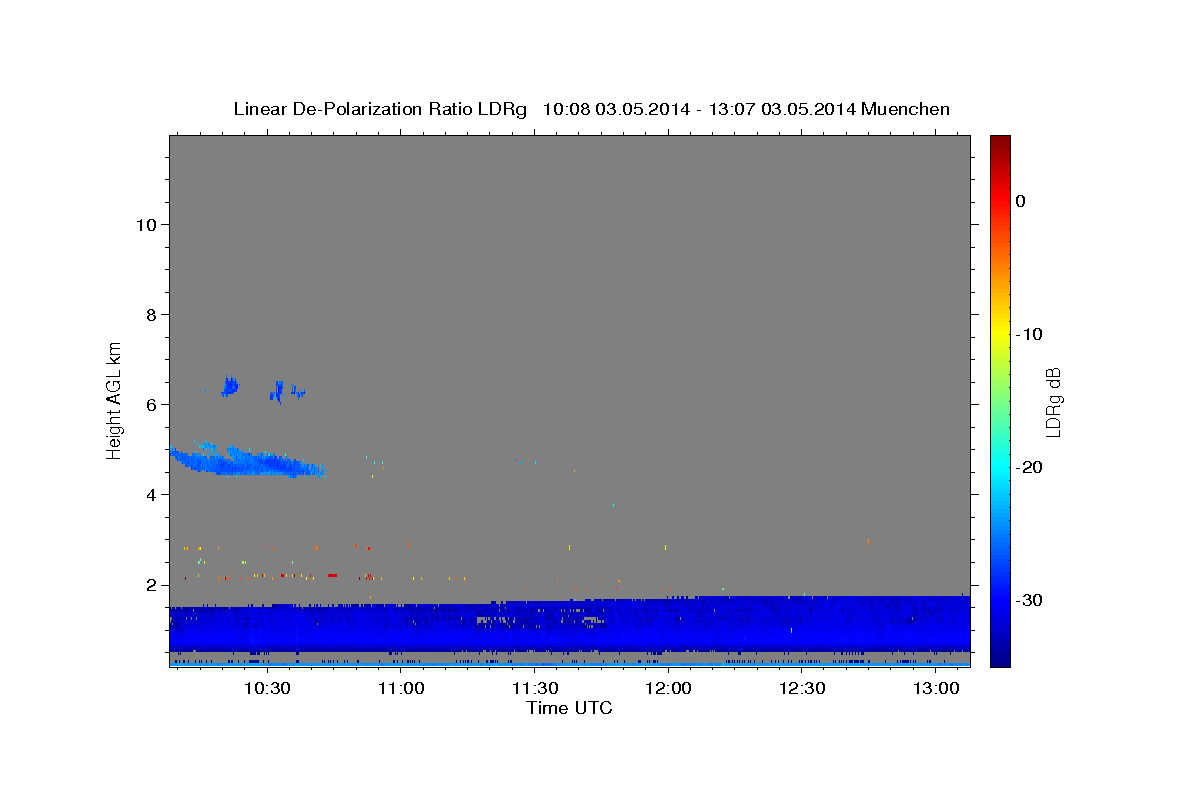Click the height tick label 8

click(x=150, y=315)
